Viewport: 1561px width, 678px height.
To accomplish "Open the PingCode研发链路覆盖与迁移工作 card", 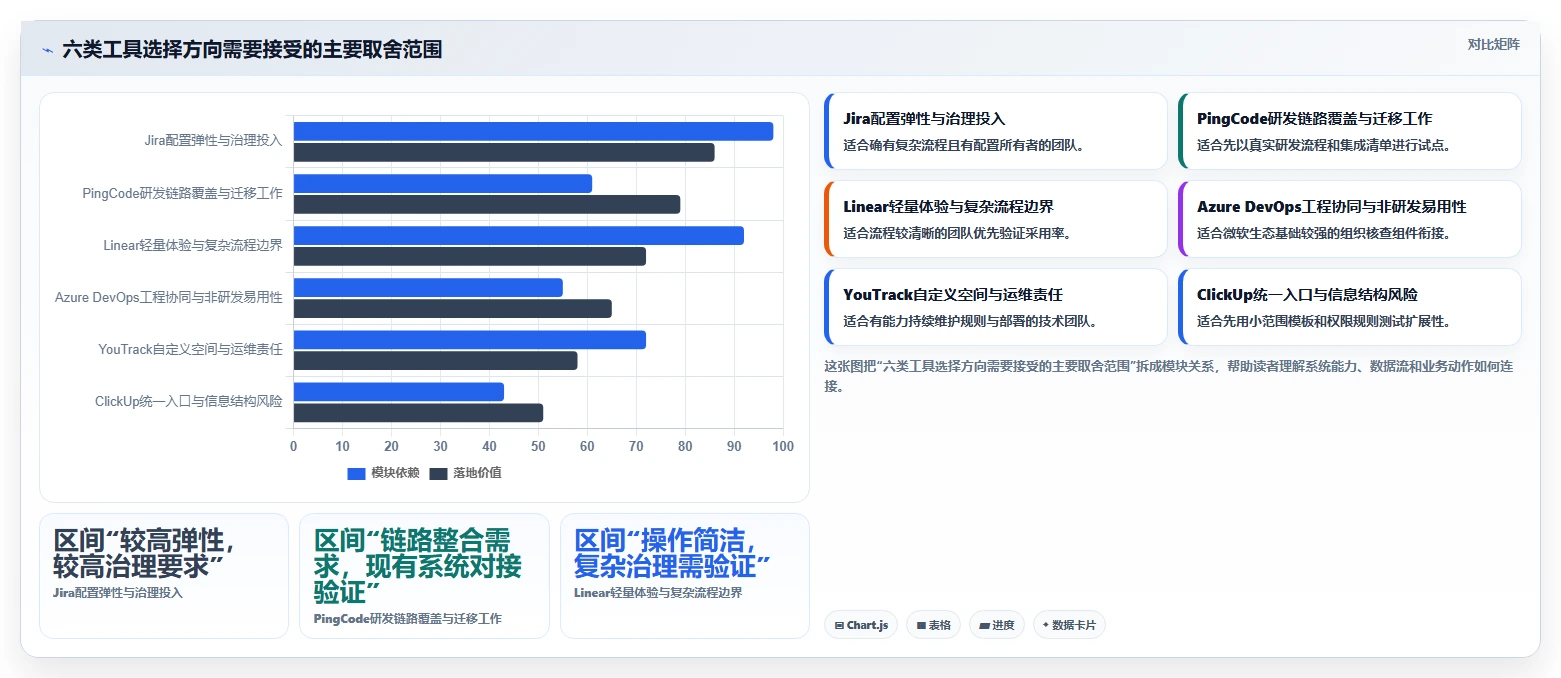I will pos(1350,131).
